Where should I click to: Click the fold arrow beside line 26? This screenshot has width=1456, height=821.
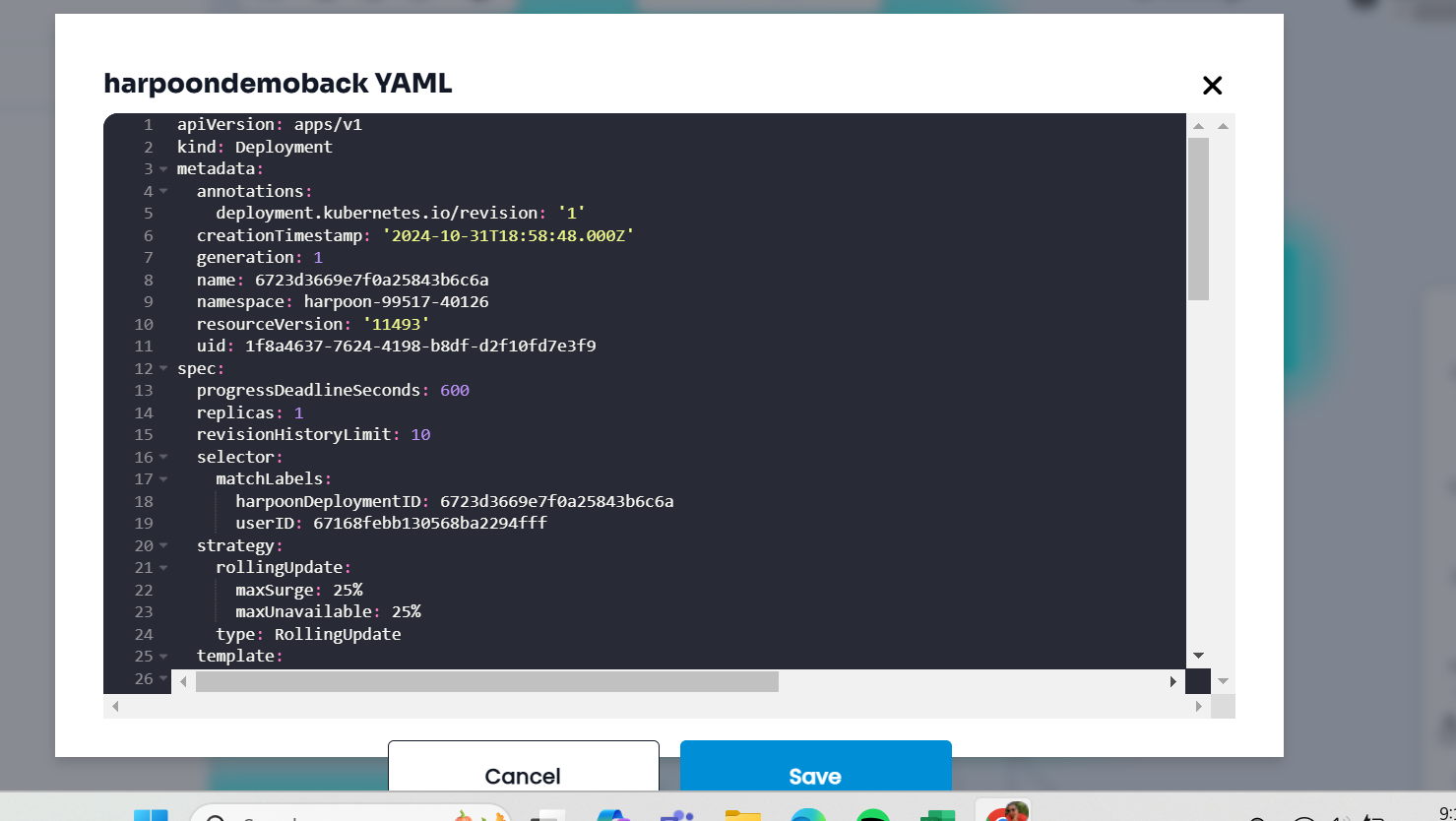click(163, 678)
